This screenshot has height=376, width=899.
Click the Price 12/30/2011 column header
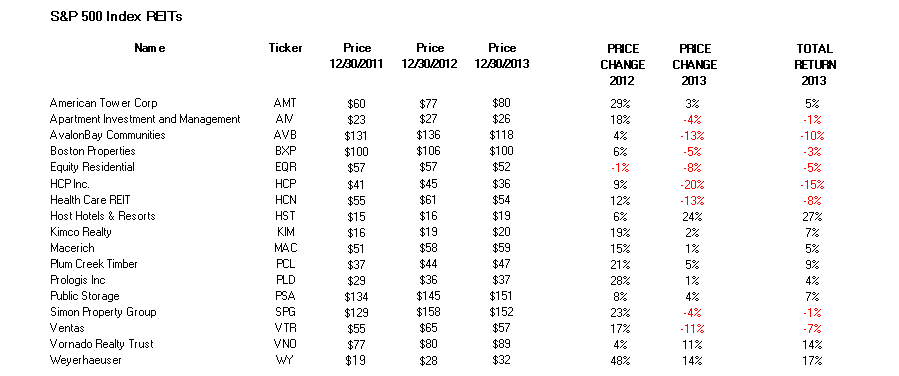357,56
